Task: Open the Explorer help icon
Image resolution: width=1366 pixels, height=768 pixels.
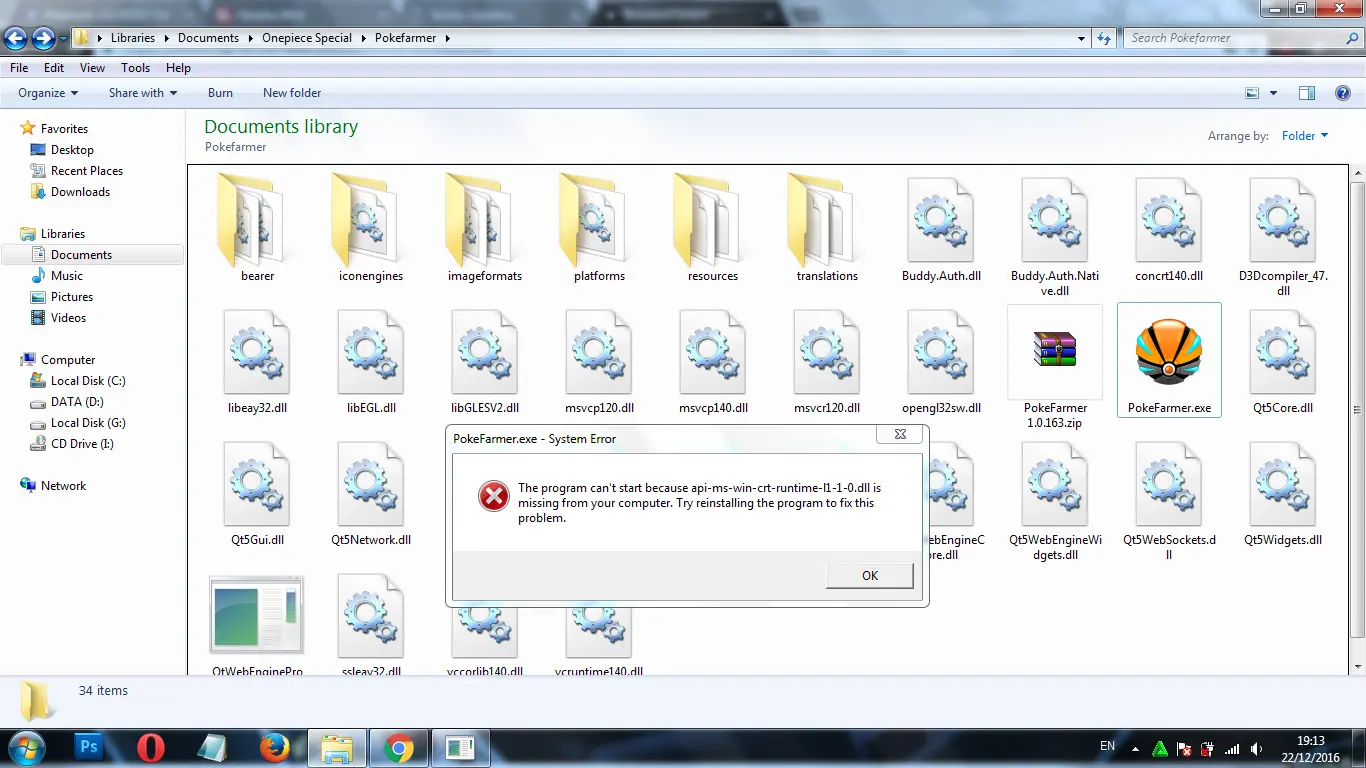Action: pos(1343,93)
